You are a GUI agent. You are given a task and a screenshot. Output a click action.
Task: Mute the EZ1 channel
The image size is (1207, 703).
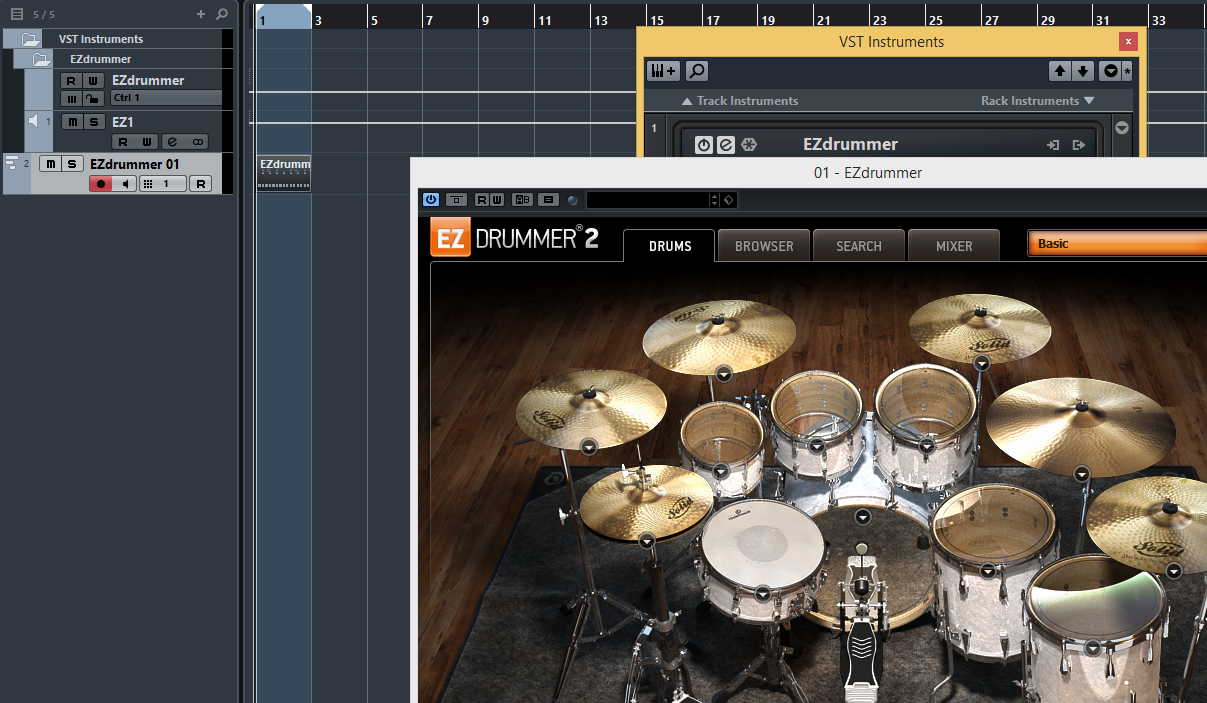pyautogui.click(x=72, y=122)
